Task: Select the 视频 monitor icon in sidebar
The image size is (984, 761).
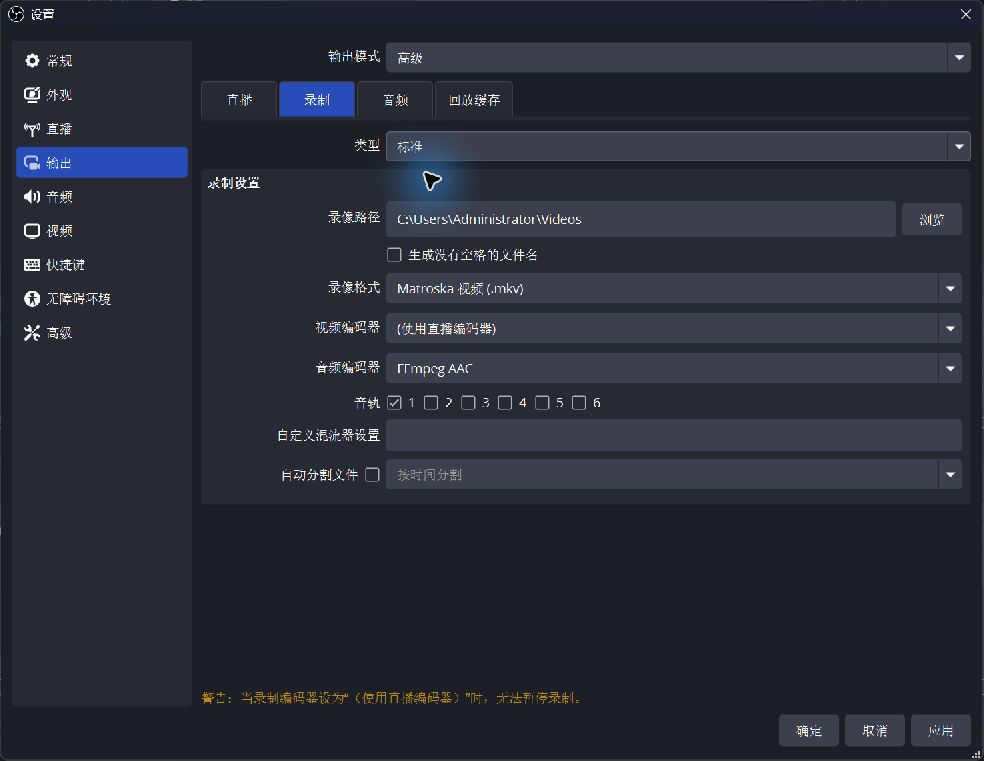Action: point(32,231)
